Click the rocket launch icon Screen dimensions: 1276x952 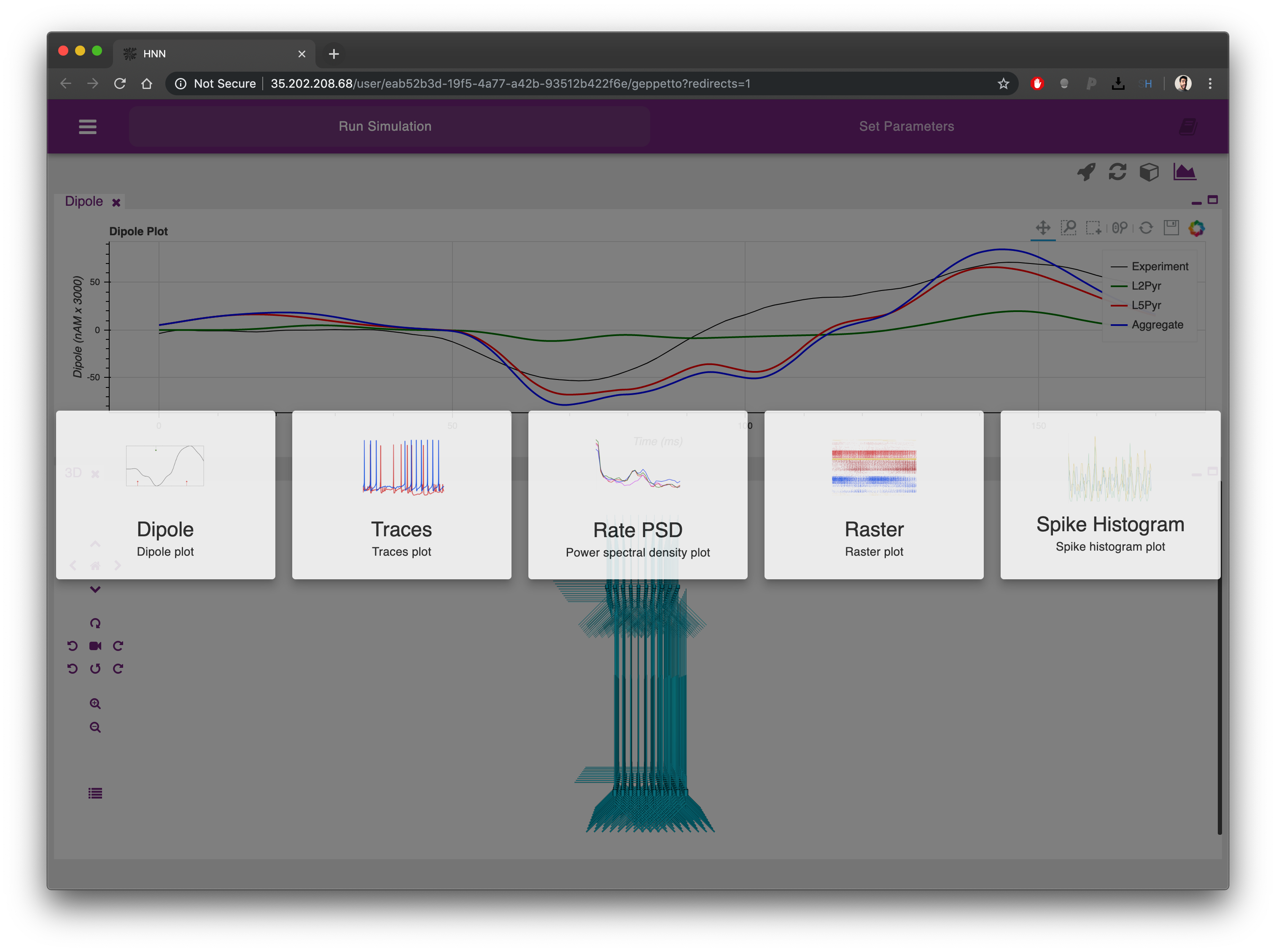tap(1086, 172)
